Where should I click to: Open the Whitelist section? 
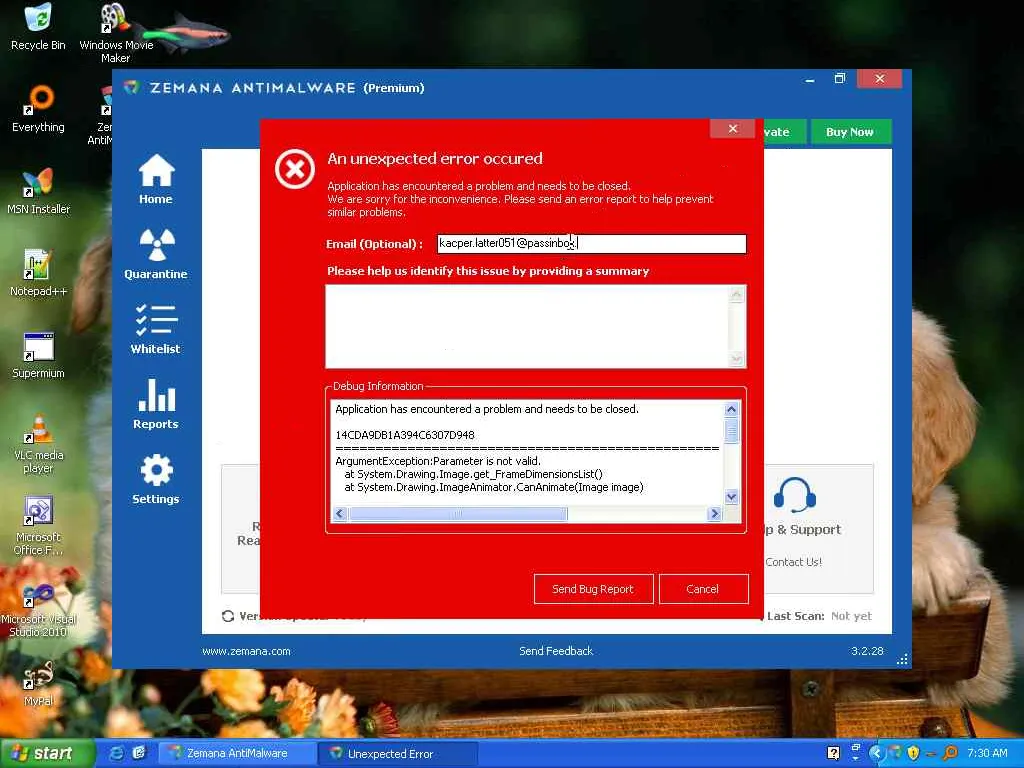click(x=155, y=329)
